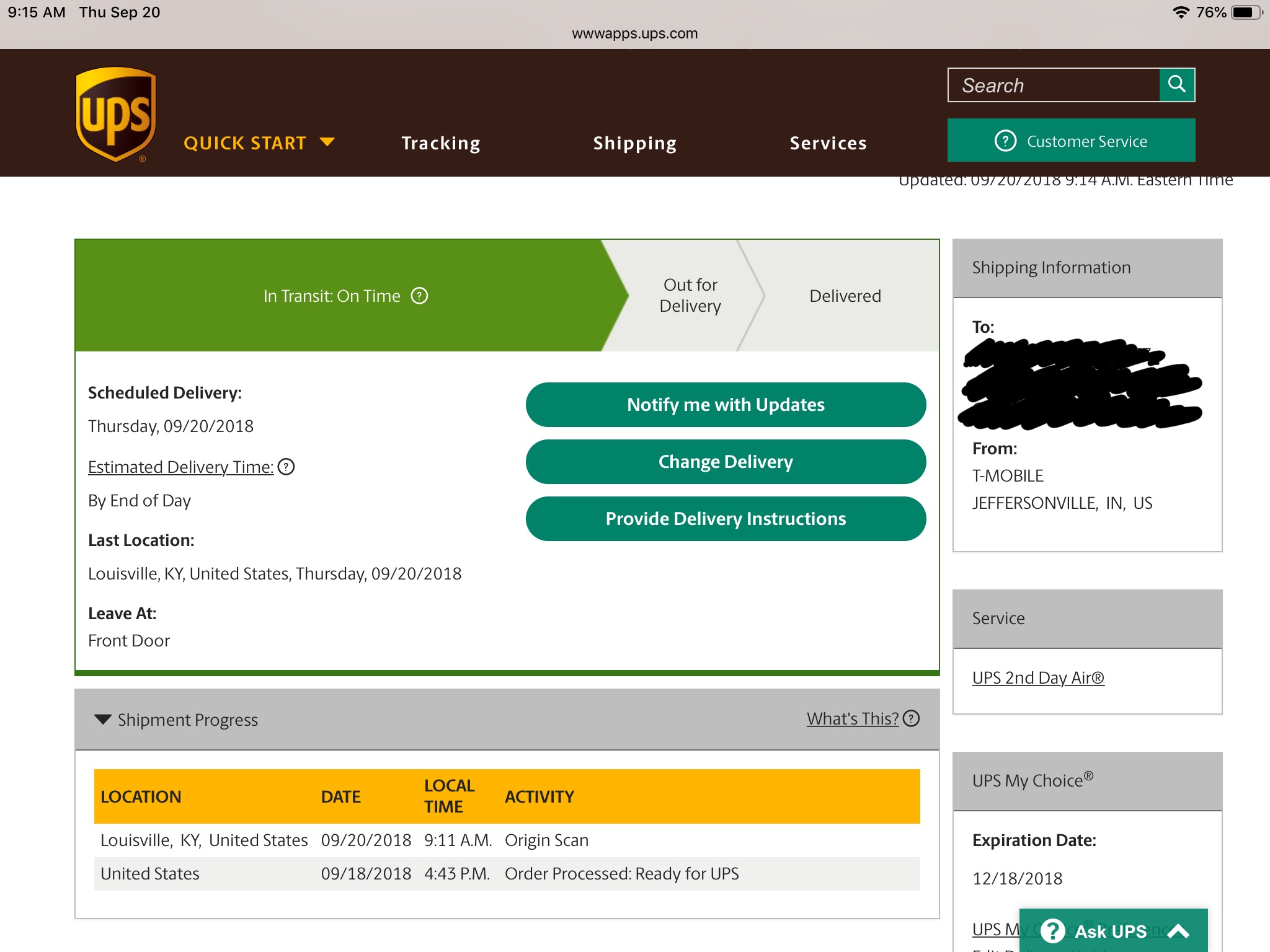Click the Louisville, KY, United States location cell
Screen dimensions: 1270x952
click(x=204, y=840)
